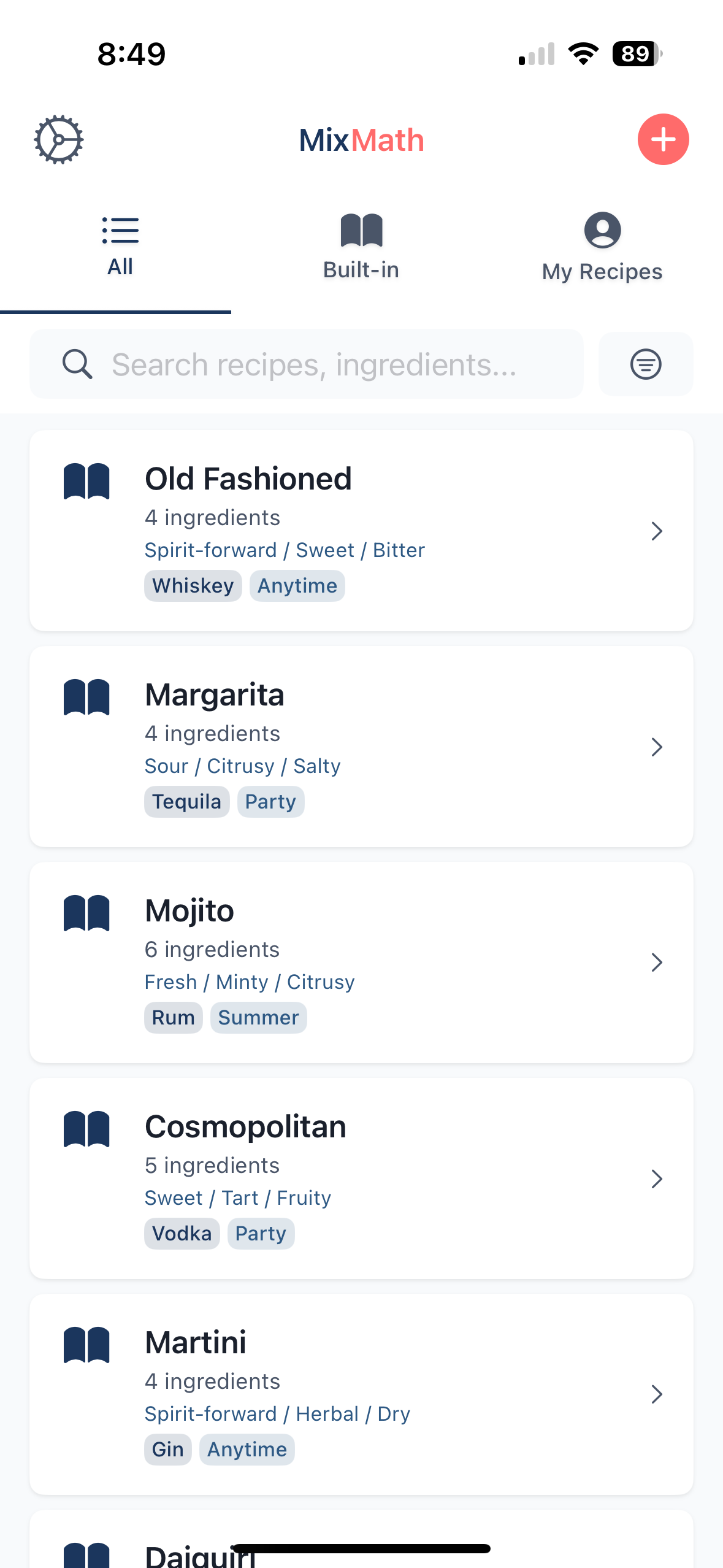
Task: Tap the book icon beside Old Fashioned
Action: 86,481
